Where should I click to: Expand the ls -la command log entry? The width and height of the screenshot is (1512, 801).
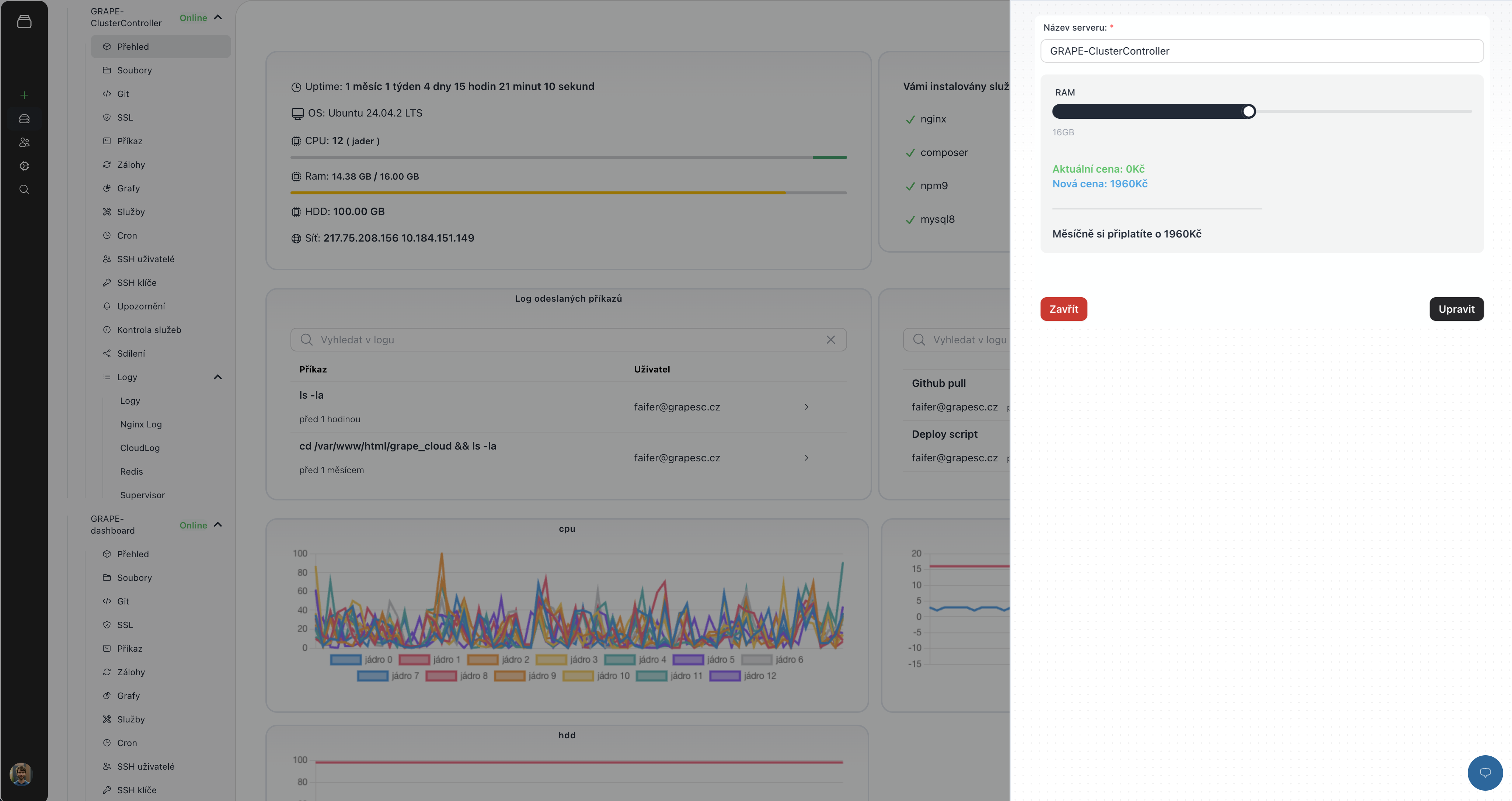click(x=806, y=407)
